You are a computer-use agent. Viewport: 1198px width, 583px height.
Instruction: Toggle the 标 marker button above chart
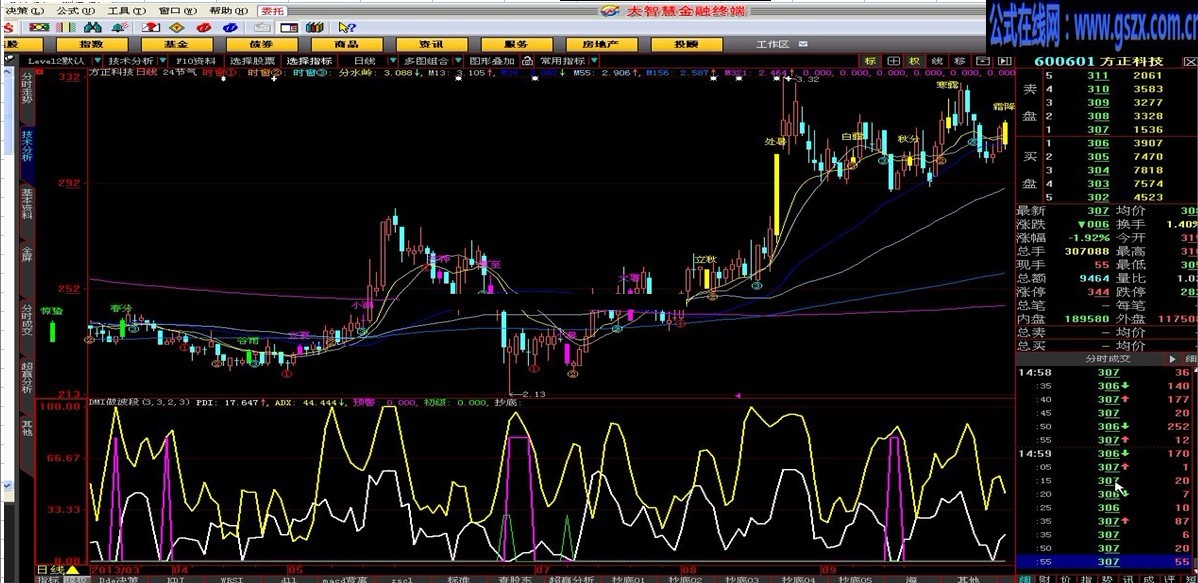click(870, 61)
